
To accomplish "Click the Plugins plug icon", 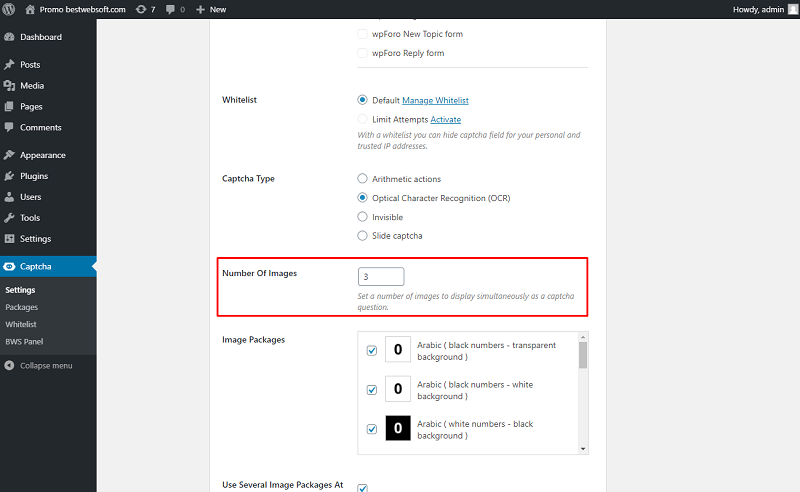I will tap(9, 176).
